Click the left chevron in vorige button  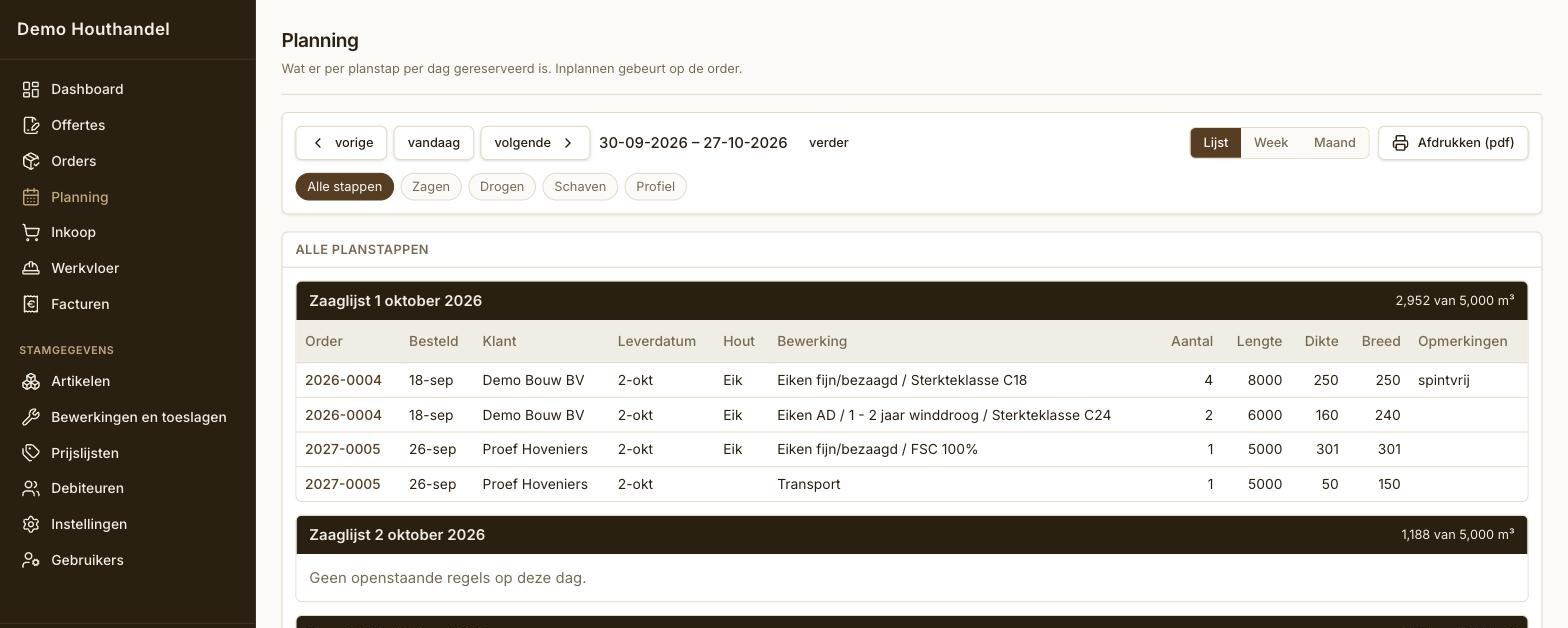pyautogui.click(x=318, y=143)
